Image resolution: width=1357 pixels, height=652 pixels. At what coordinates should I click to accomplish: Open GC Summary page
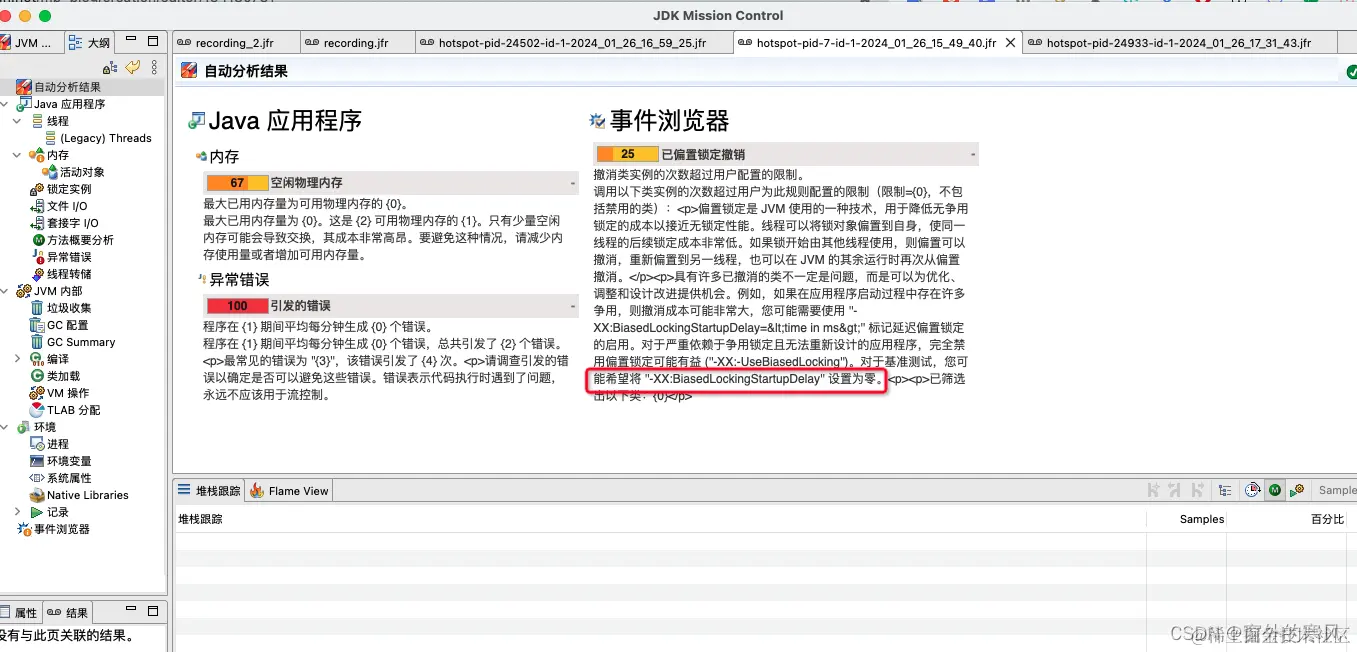[x=81, y=342]
